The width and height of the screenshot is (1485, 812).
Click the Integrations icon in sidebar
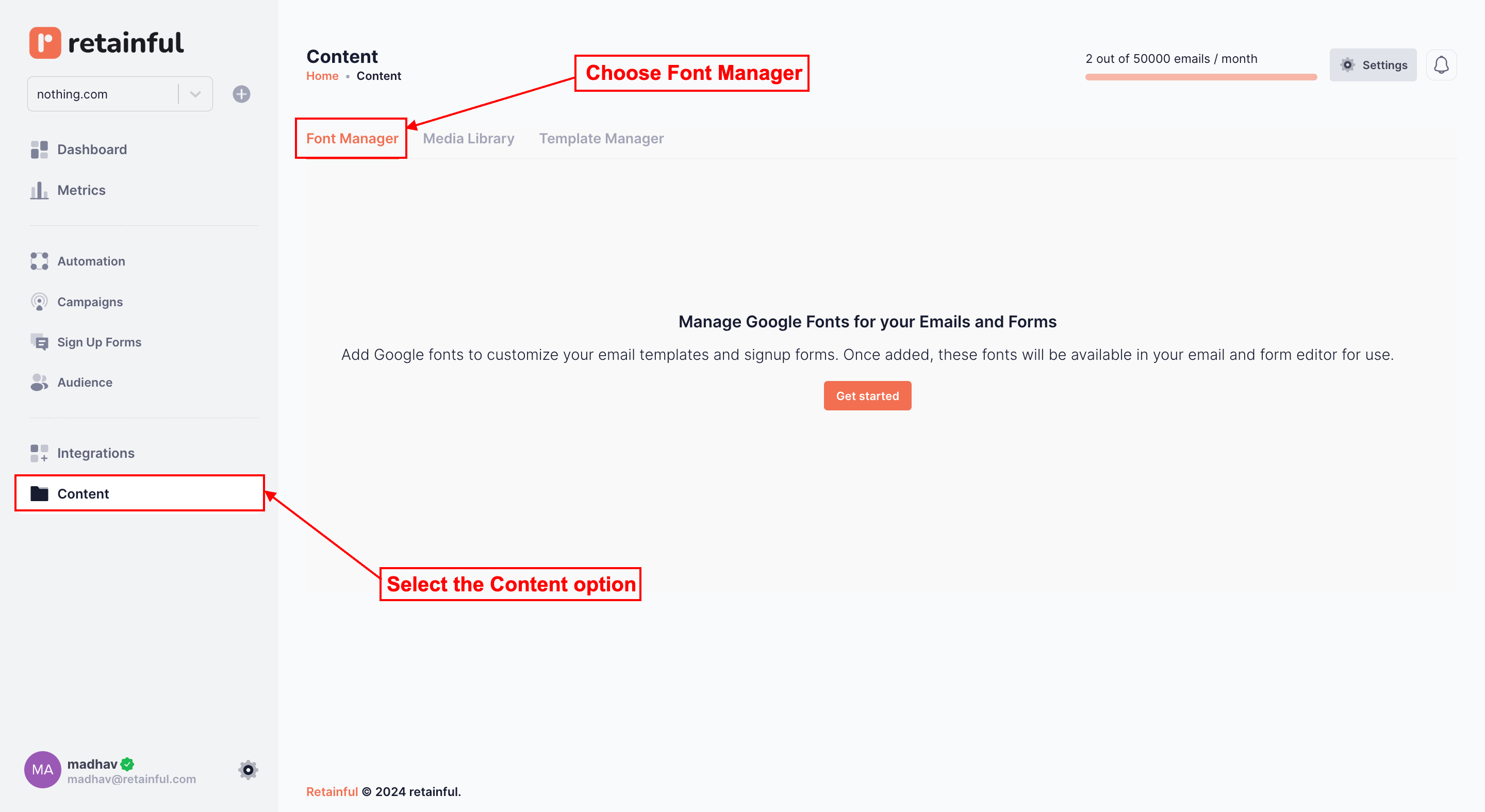tap(39, 453)
